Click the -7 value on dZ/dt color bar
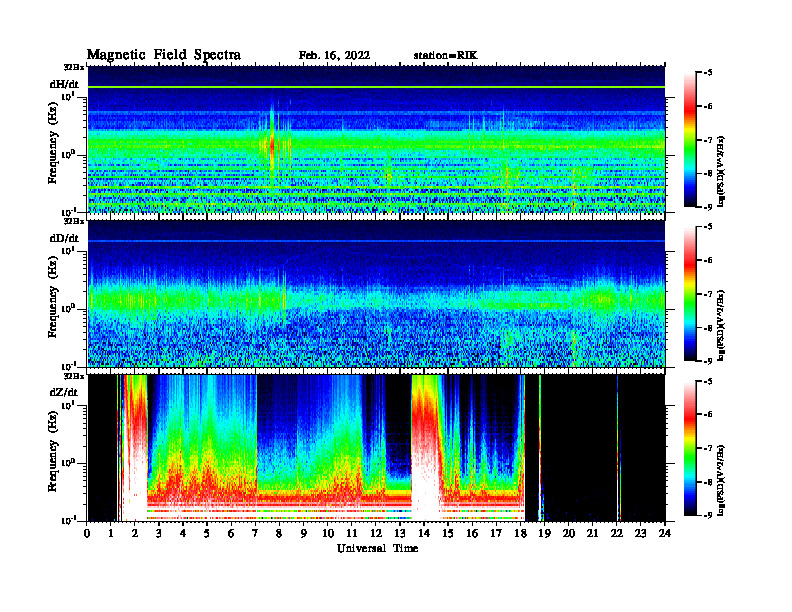Image resolution: width=792 pixels, height=612 pixels. (709, 448)
